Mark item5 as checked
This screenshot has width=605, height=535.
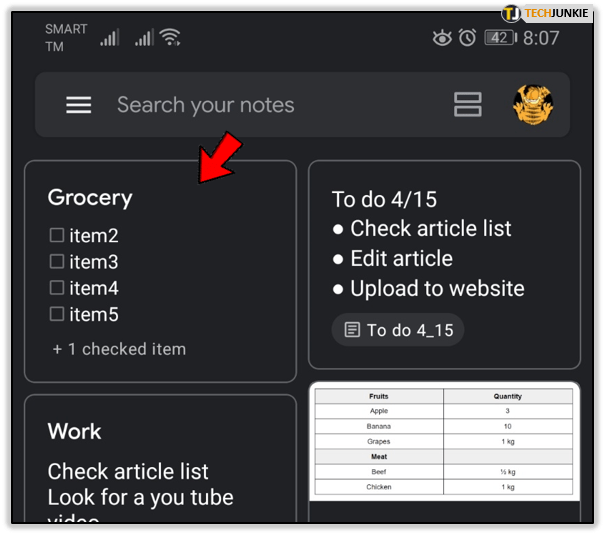point(57,315)
